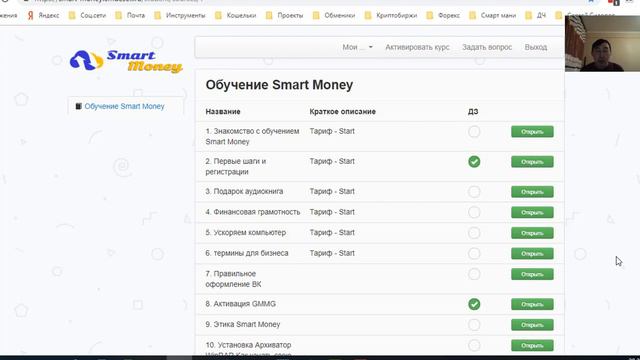This screenshot has width=640, height=360.
Task: Click the webcam video thumbnail
Action: [x=602, y=43]
